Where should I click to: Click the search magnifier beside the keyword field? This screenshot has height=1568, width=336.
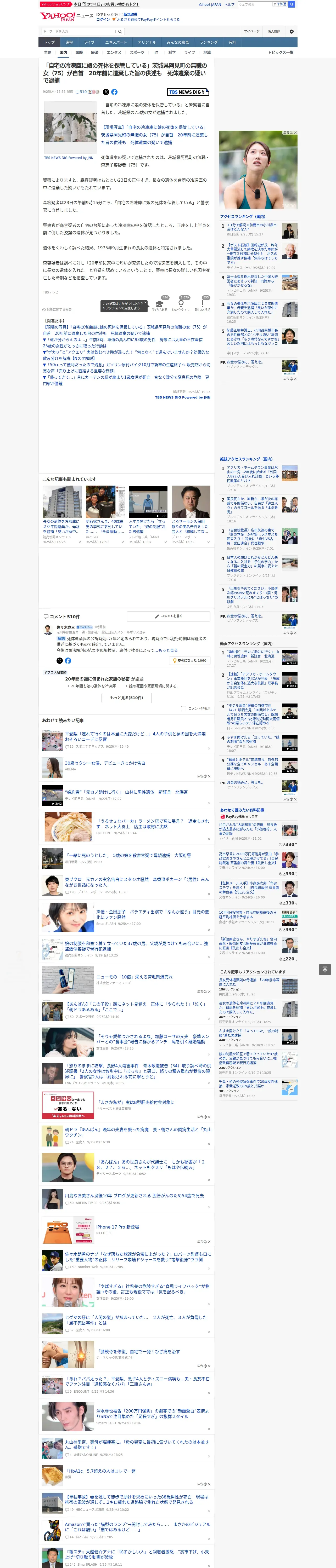[120, 31]
